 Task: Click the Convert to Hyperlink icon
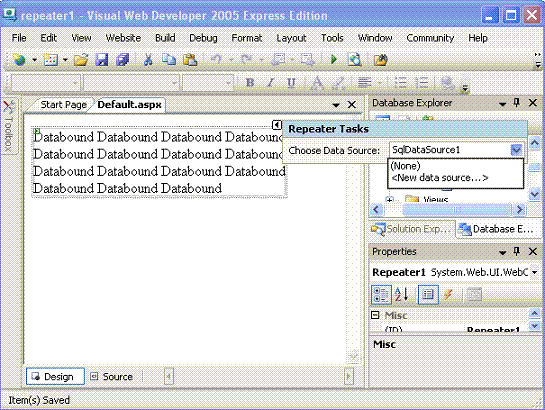[447, 83]
